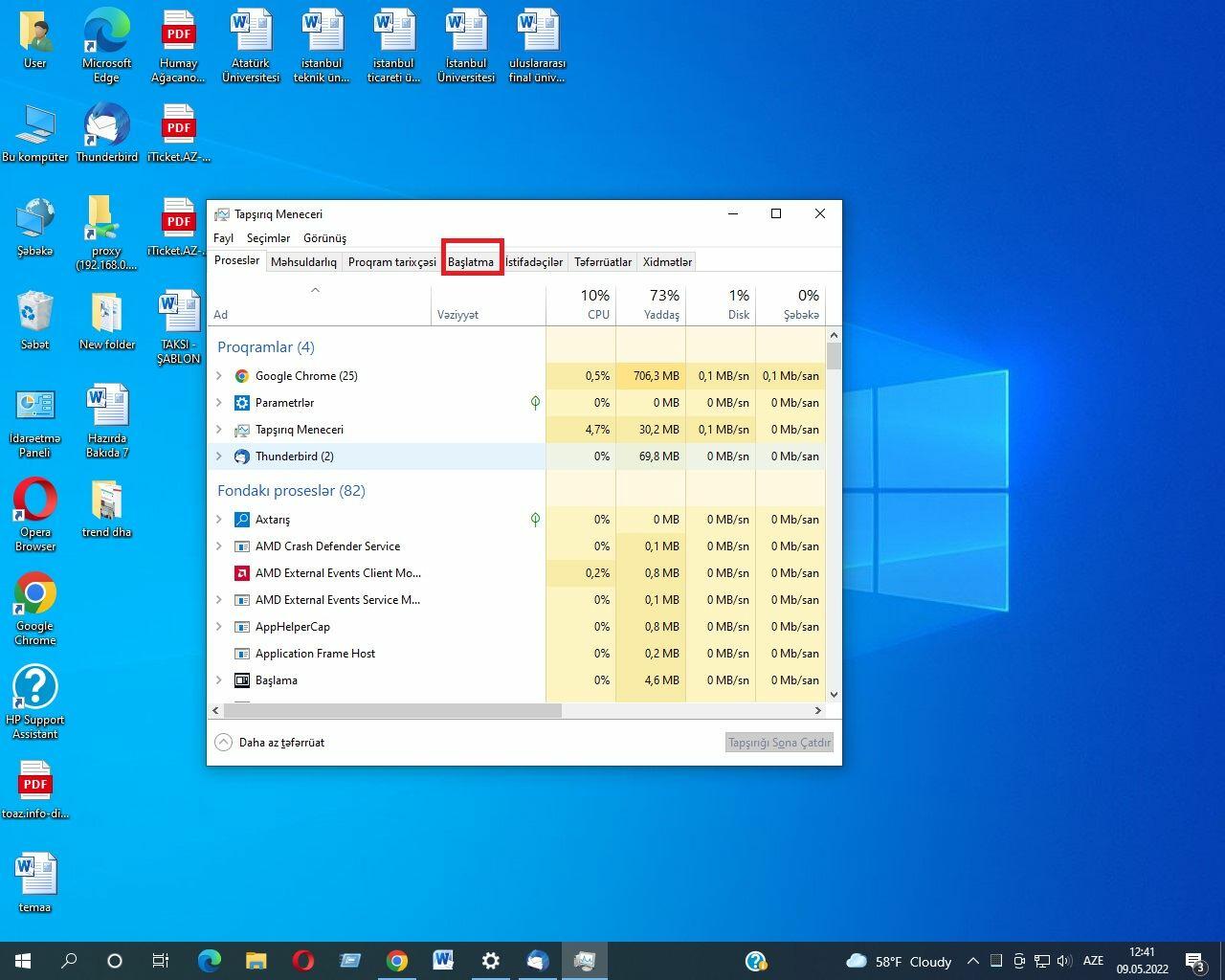The image size is (1225, 980).
Task: Open Settings gear in the taskbar
Action: pyautogui.click(x=491, y=961)
